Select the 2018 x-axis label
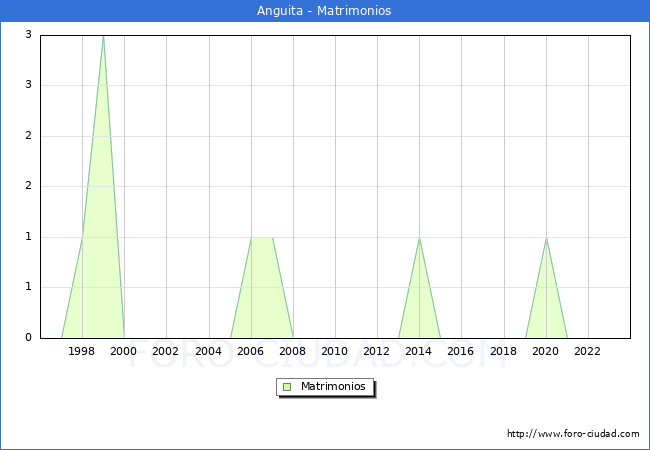Screen dimensions: 650x450 (x=503, y=351)
